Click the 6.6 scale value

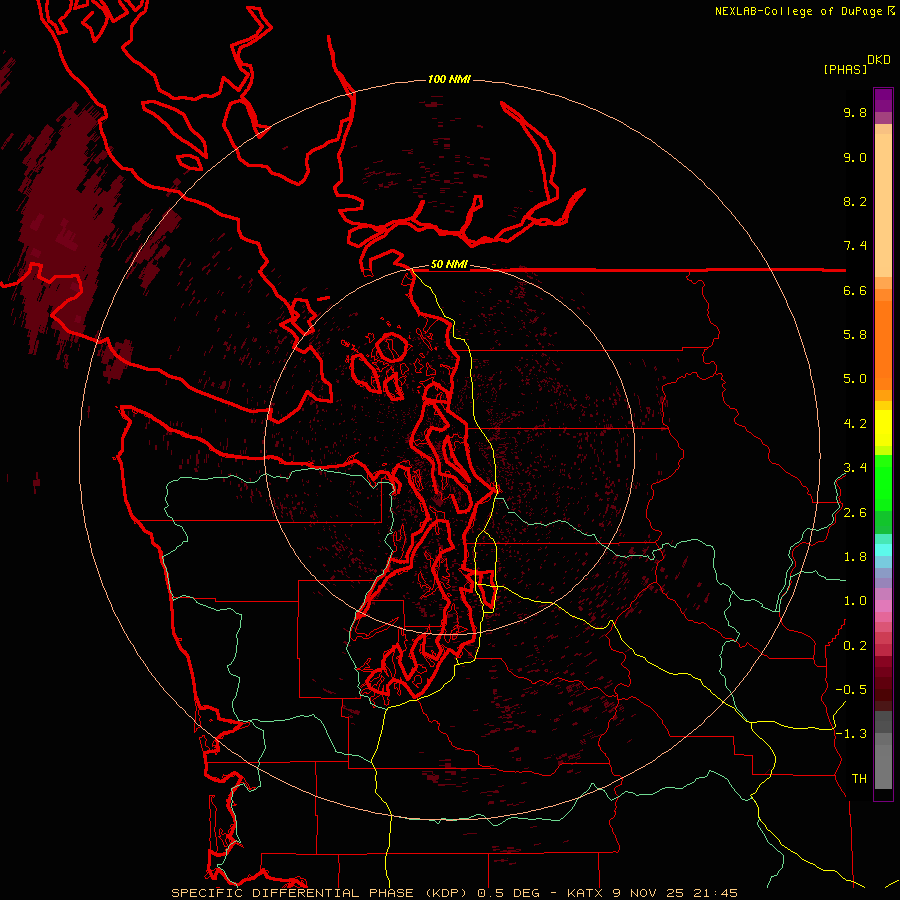coord(855,290)
